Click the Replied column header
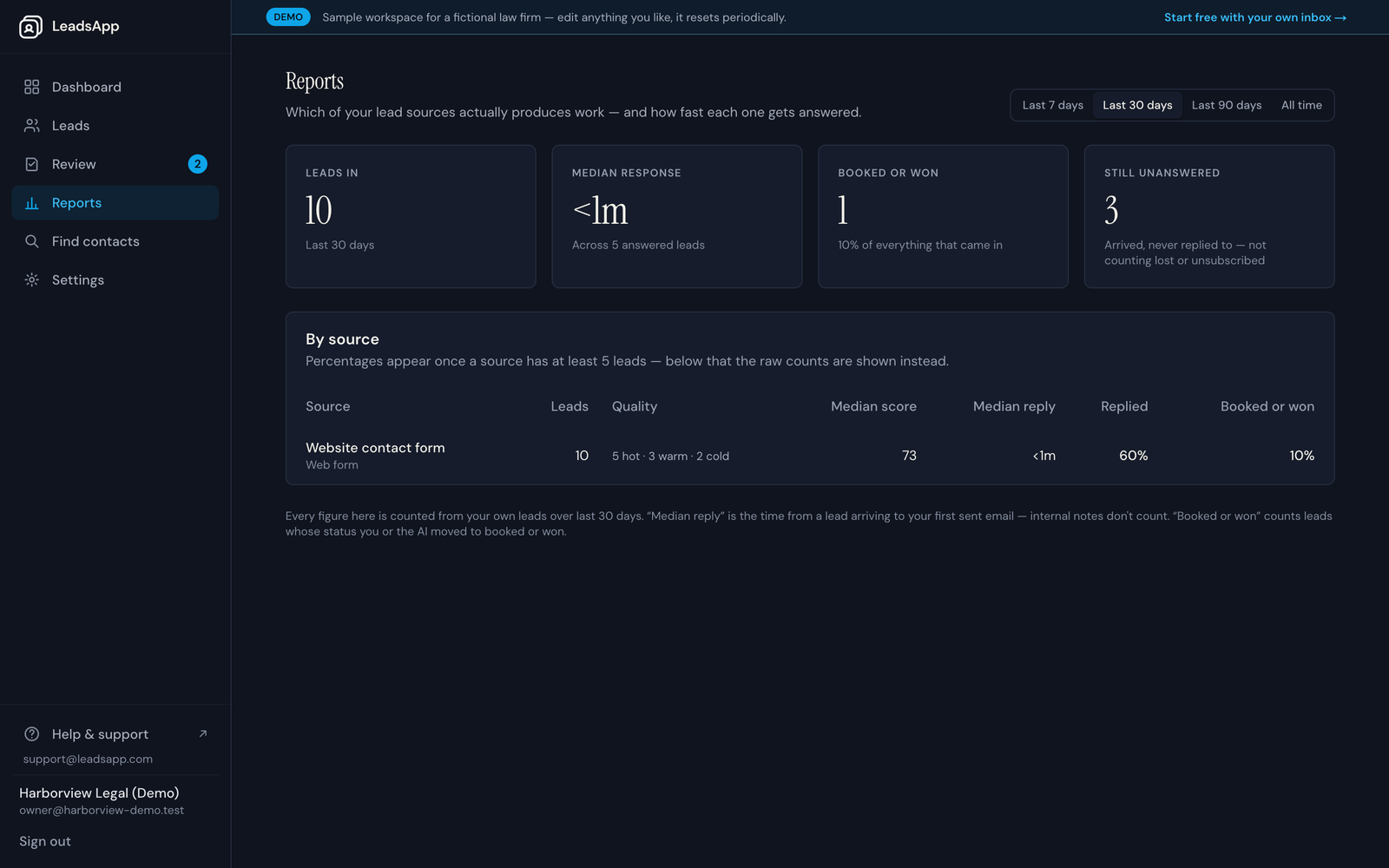This screenshot has height=868, width=1389. (x=1124, y=406)
